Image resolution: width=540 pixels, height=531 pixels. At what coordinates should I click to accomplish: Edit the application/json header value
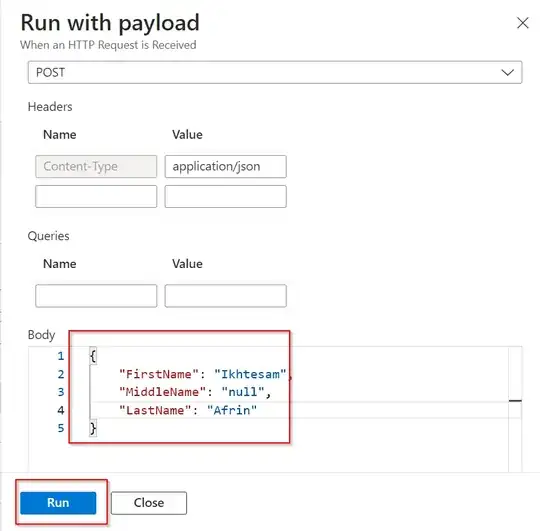(x=226, y=166)
